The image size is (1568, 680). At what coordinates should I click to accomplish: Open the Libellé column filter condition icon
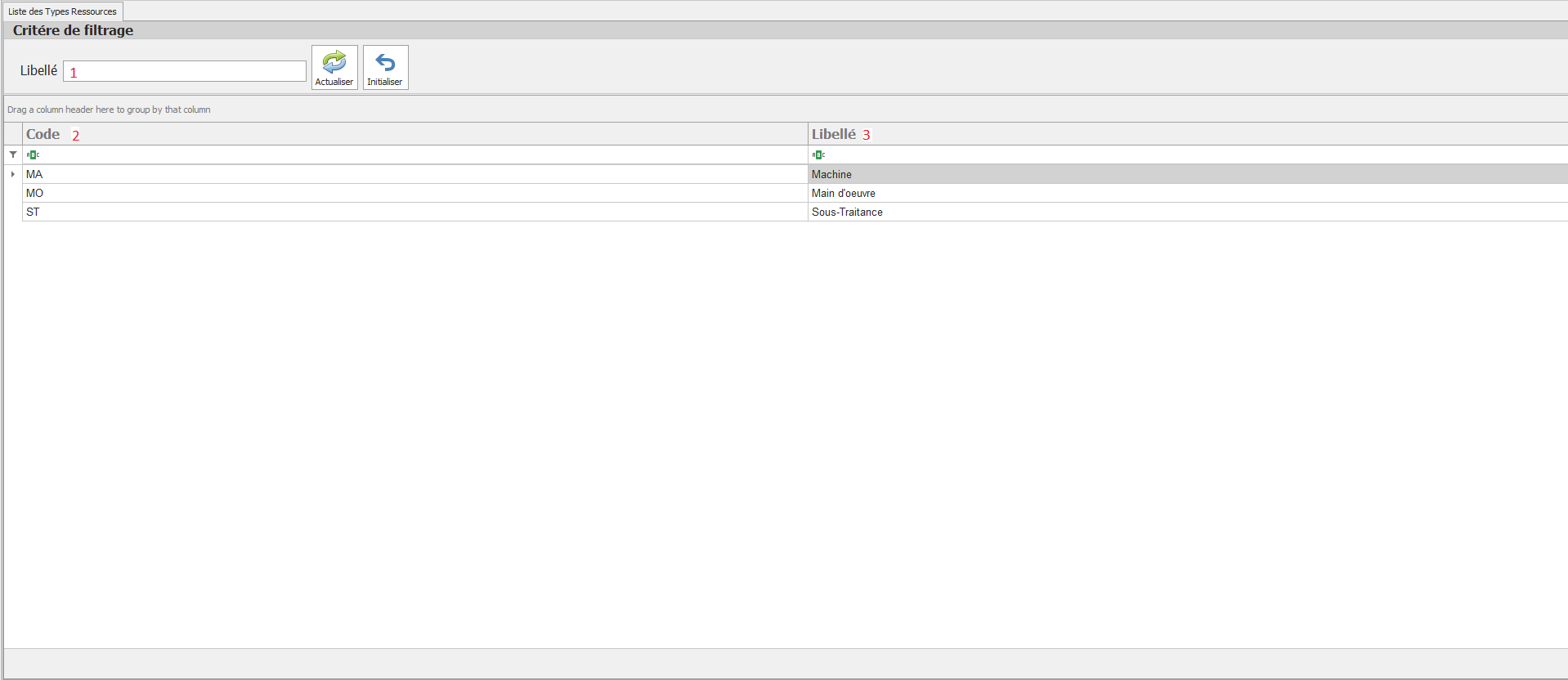point(818,154)
